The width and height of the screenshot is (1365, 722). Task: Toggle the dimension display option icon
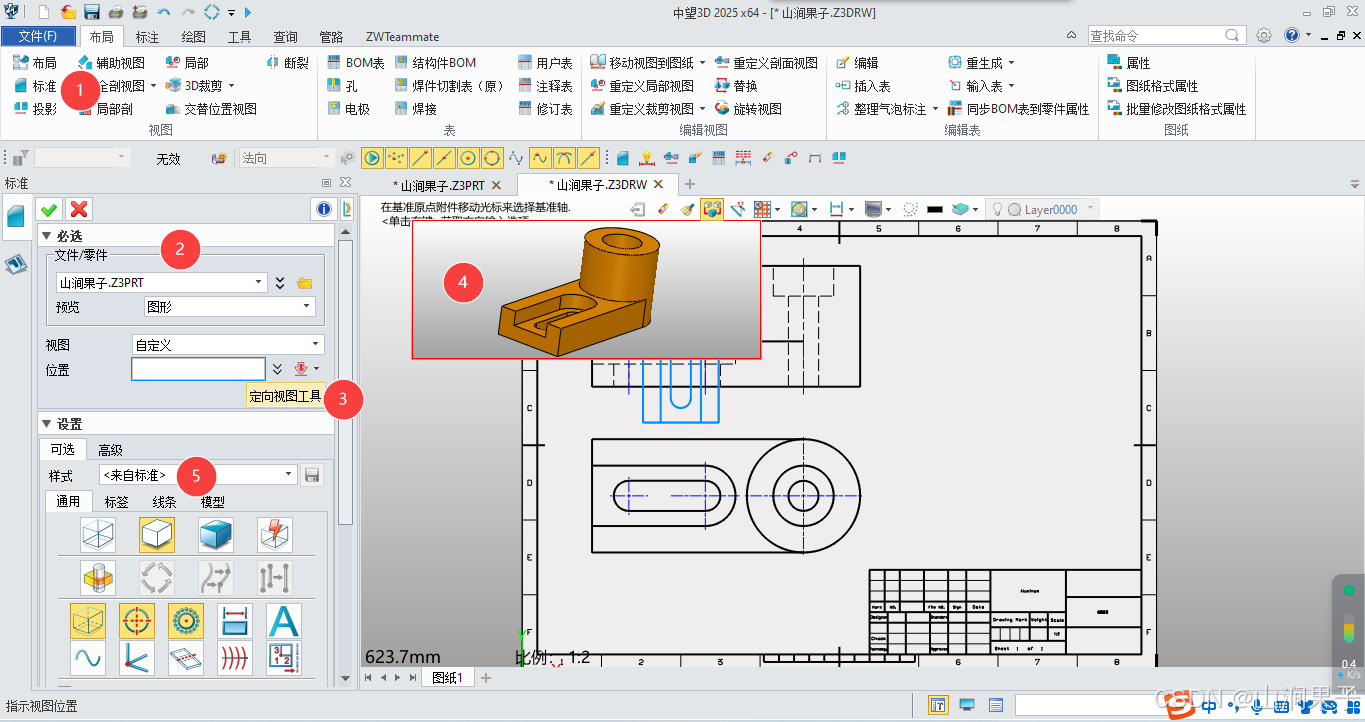(235, 621)
